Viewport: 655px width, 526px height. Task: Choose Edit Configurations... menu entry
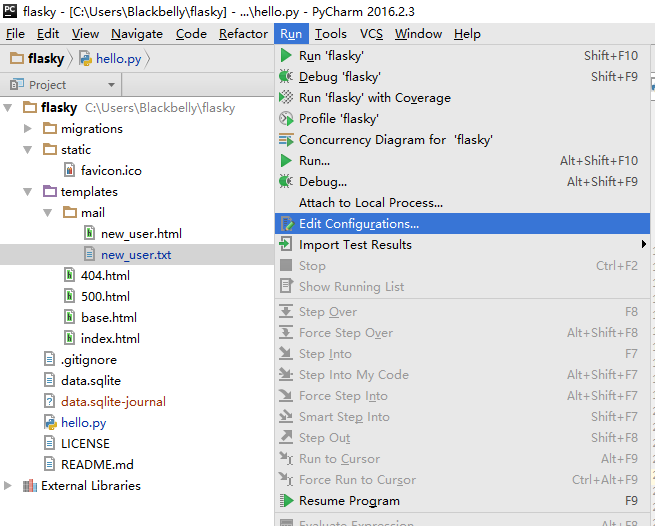[x=462, y=224]
